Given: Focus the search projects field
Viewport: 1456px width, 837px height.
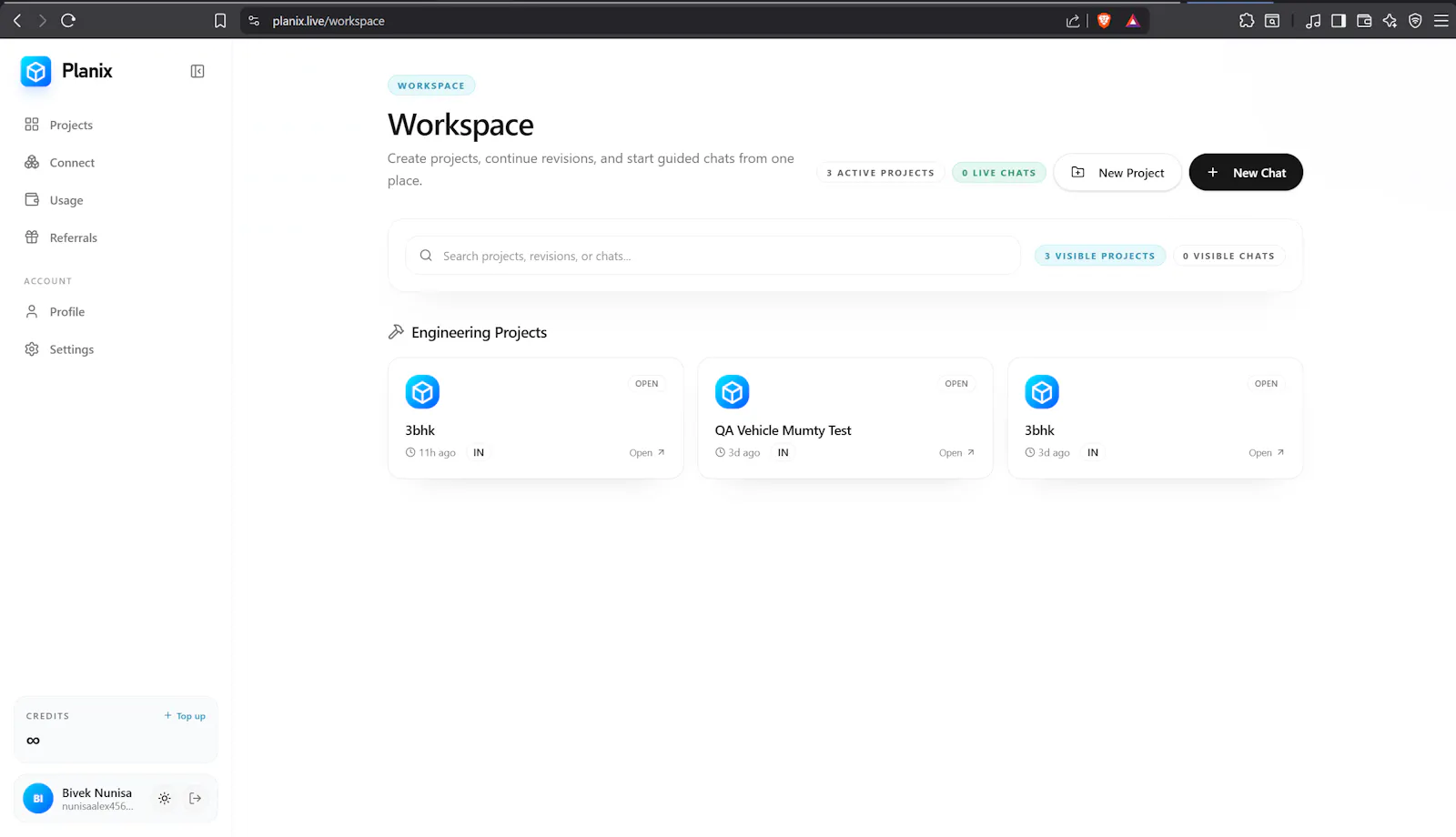Looking at the screenshot, I should click(x=713, y=256).
